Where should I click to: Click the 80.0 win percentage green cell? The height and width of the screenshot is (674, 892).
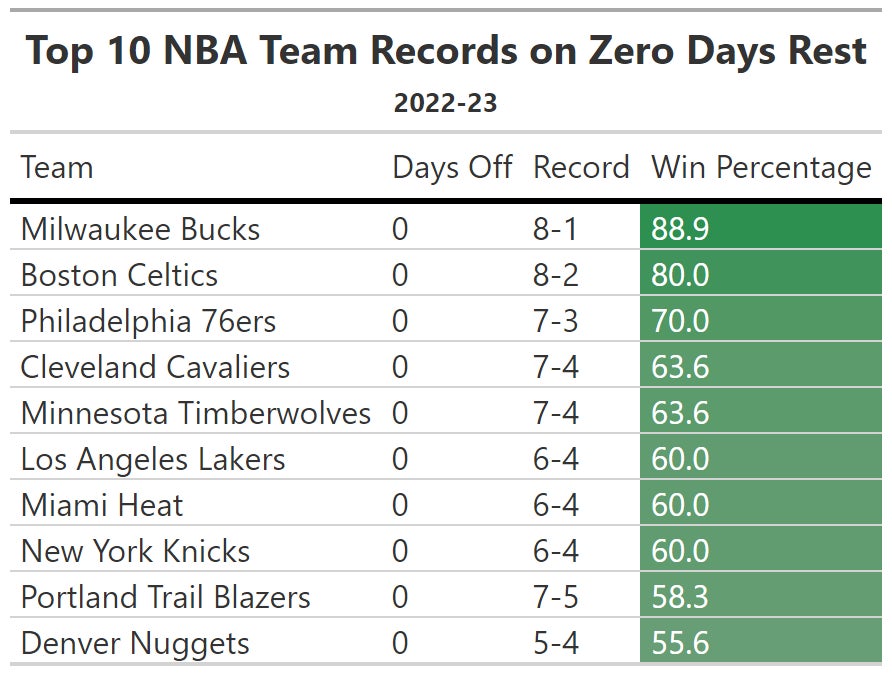[x=760, y=275]
